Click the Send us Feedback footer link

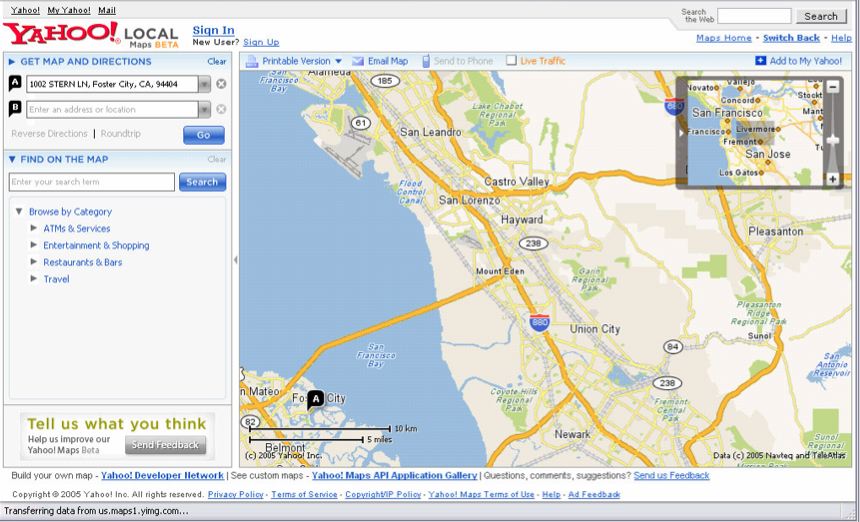click(671, 475)
